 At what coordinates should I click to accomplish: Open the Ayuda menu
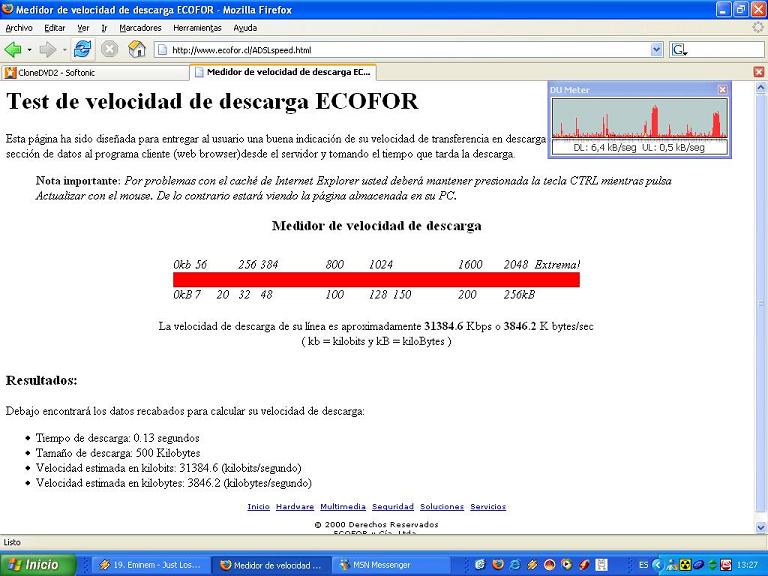pyautogui.click(x=245, y=28)
